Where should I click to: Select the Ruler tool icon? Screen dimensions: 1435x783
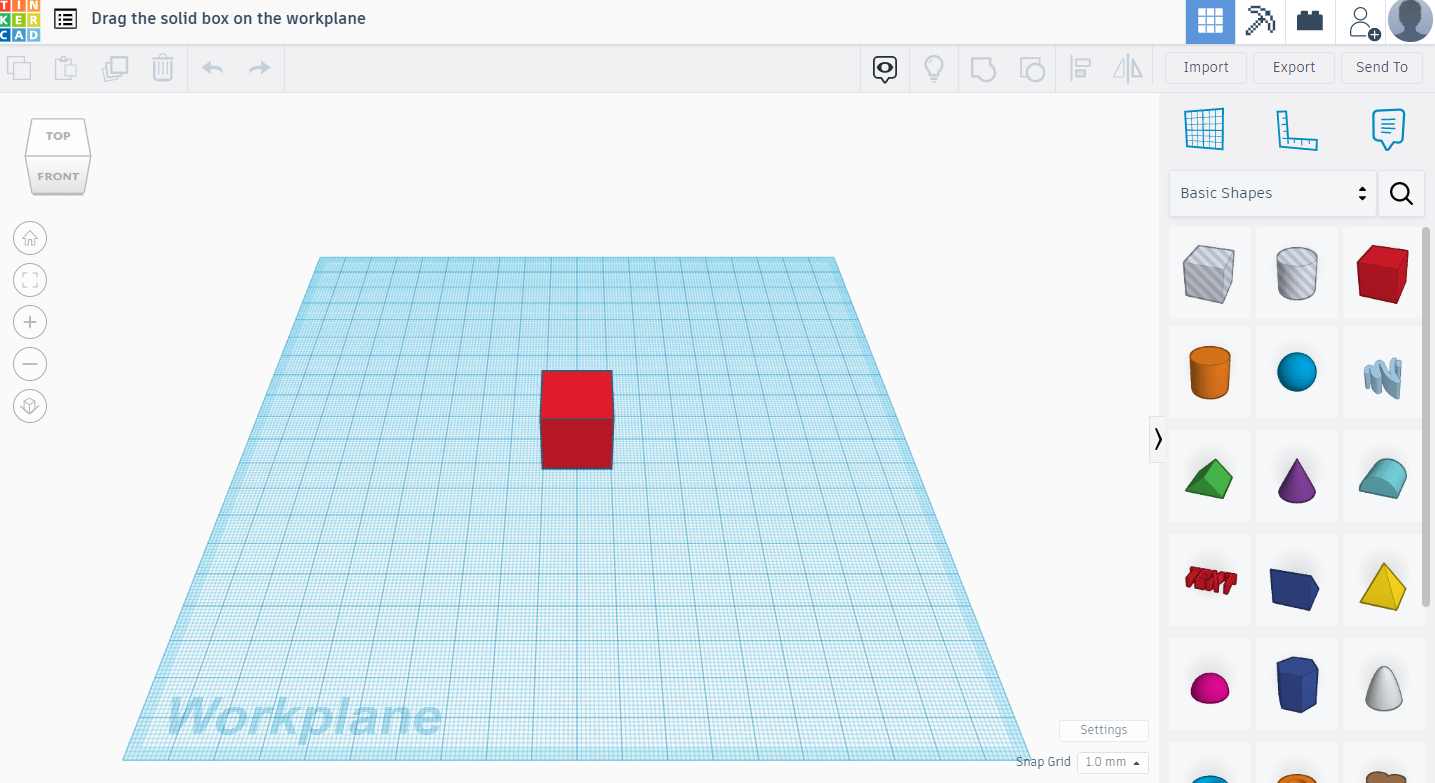coord(1297,130)
